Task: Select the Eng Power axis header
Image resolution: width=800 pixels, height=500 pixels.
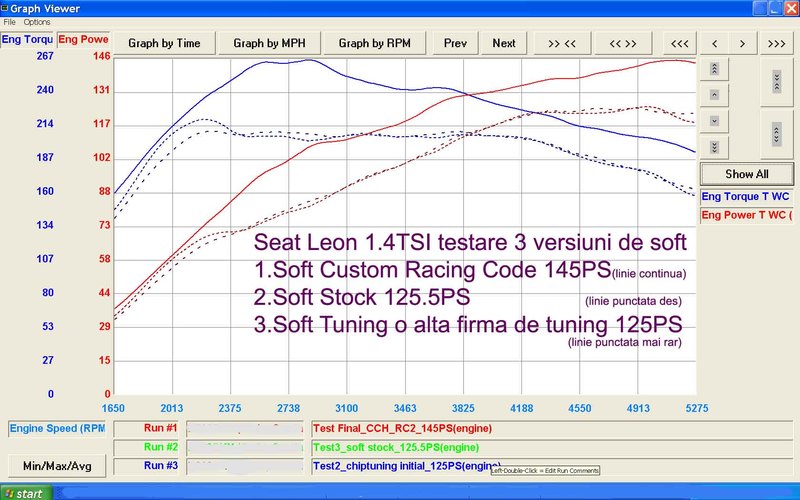Action: (x=83, y=40)
